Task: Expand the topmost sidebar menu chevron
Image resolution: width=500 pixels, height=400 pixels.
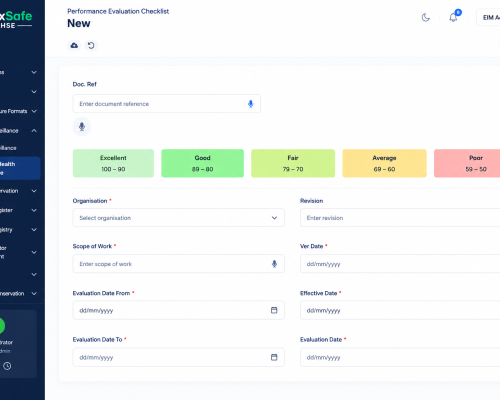Action: click(x=34, y=72)
